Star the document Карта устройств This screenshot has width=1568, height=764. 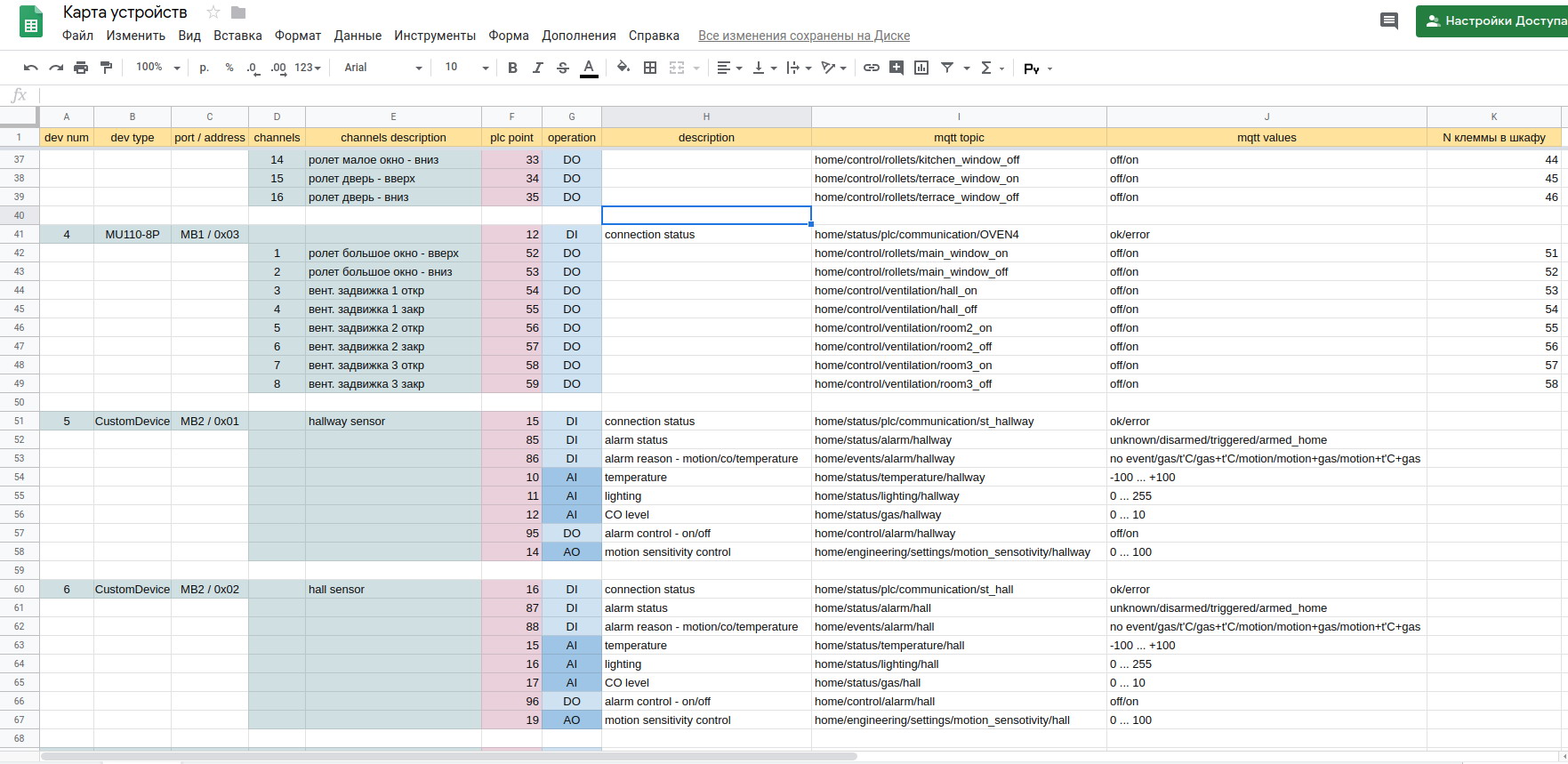[213, 12]
